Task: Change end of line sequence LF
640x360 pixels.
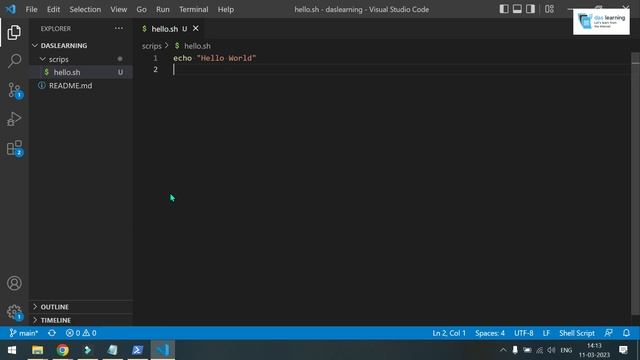Action: 546,333
